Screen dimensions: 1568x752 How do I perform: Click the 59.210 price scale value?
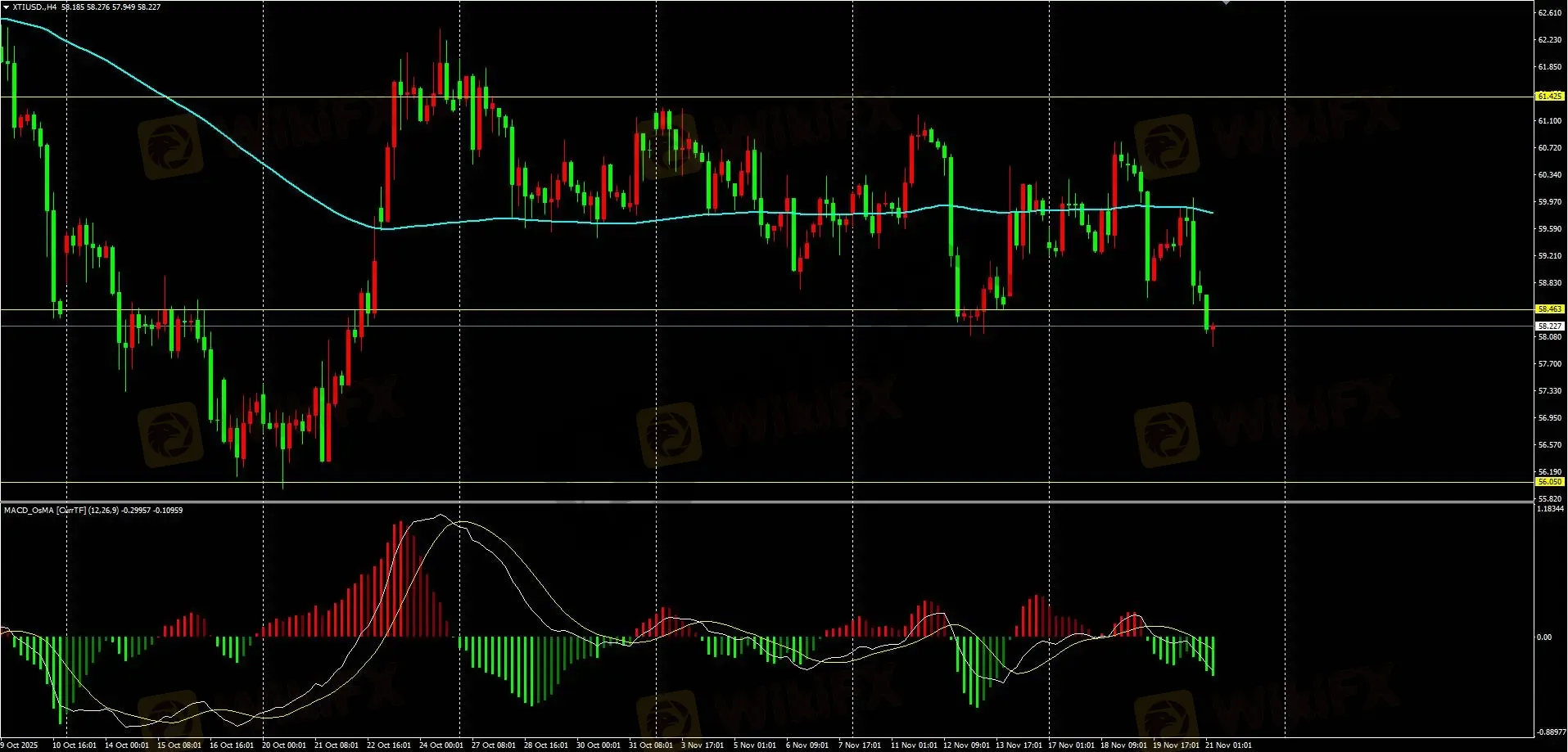click(1550, 256)
